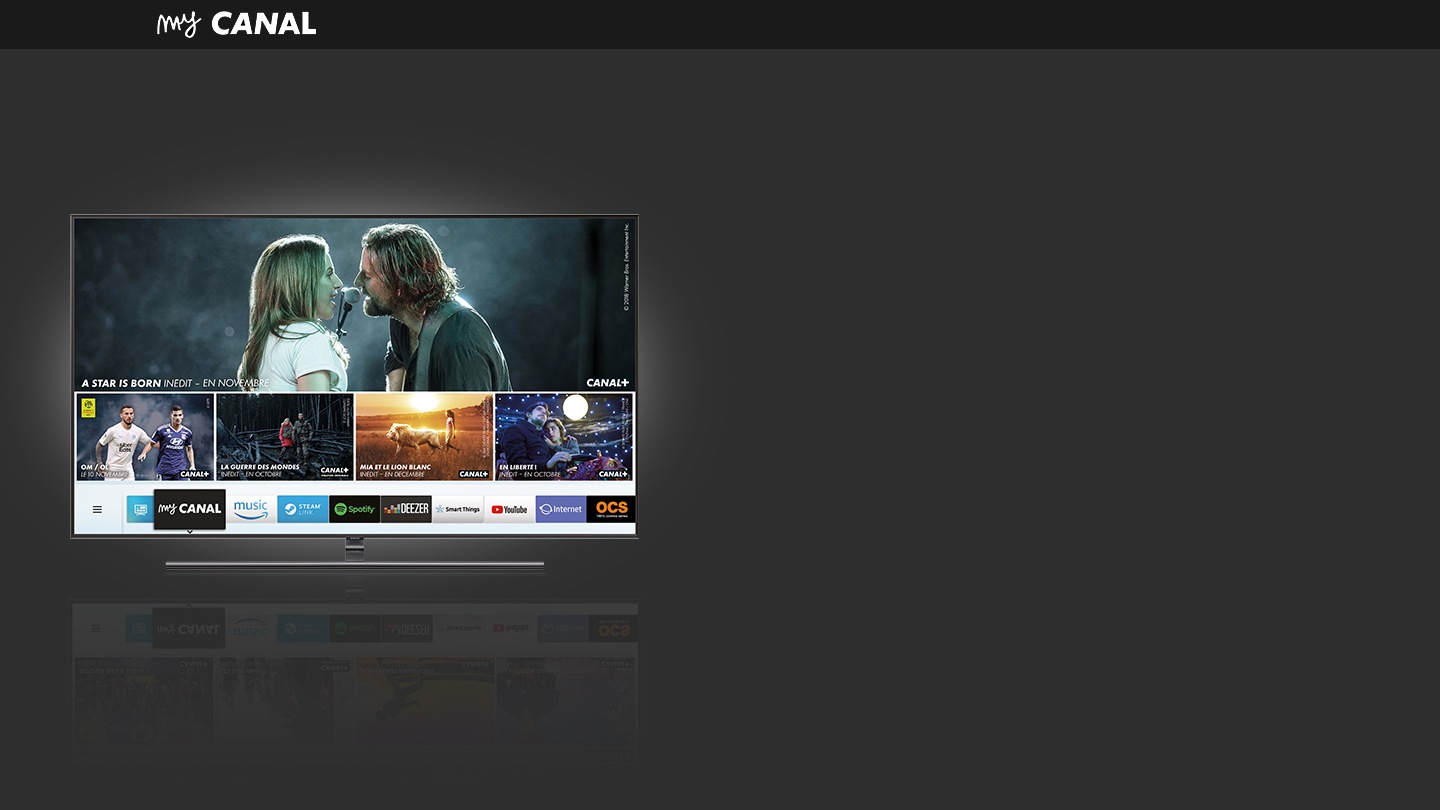Click the 'A STAR IS BORN' caption text

[121, 383]
